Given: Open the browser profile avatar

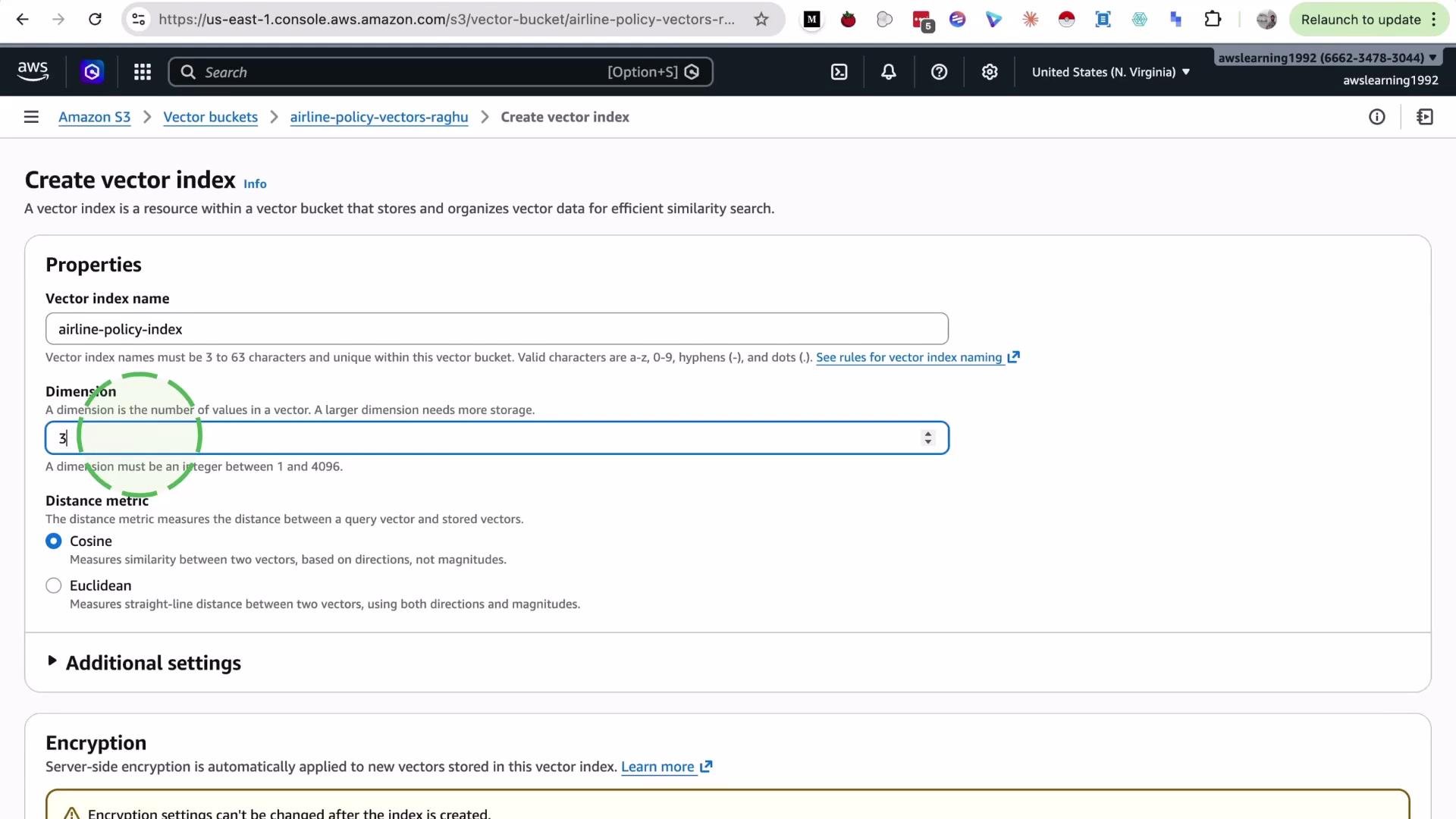Looking at the screenshot, I should pyautogui.click(x=1266, y=20).
